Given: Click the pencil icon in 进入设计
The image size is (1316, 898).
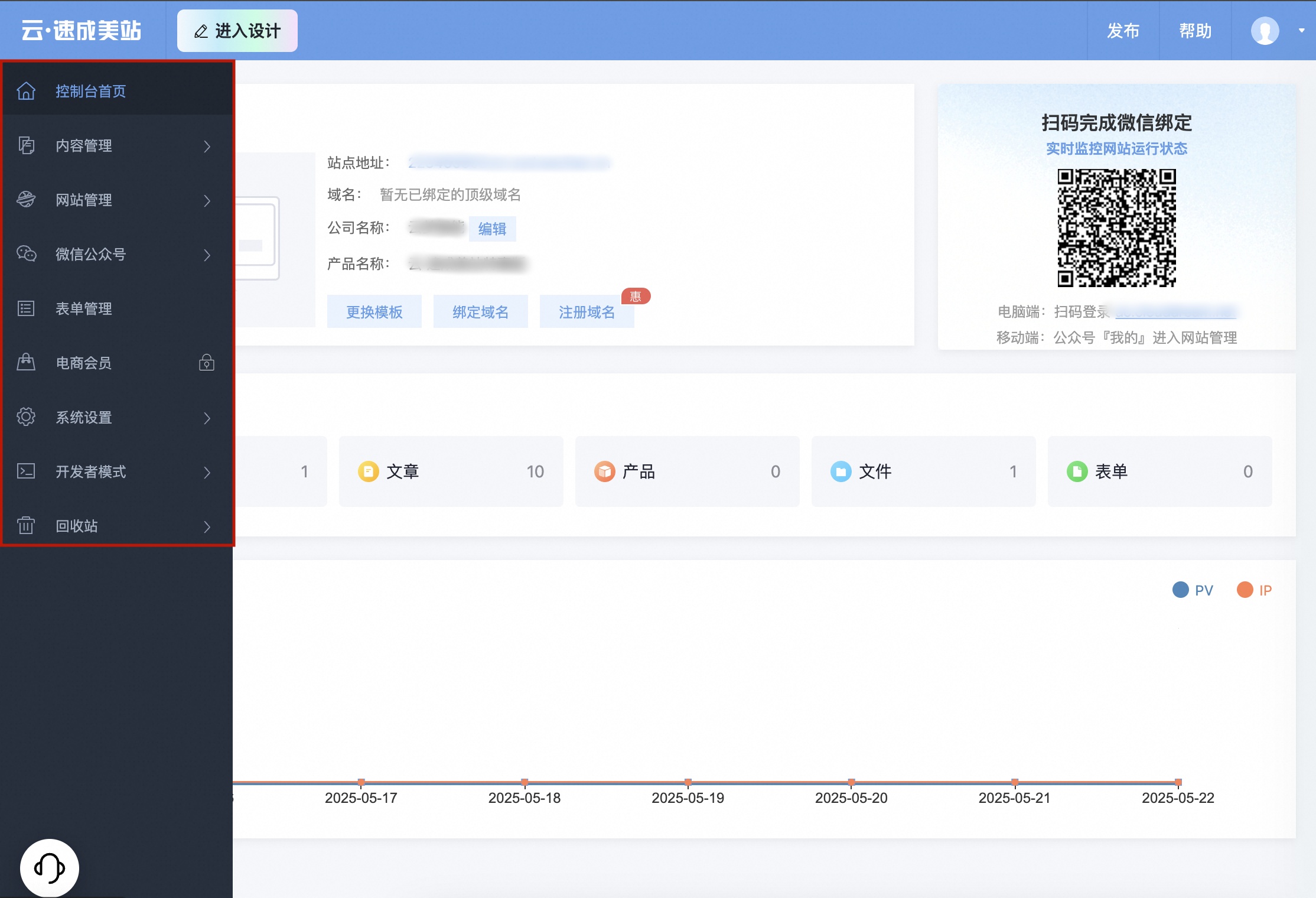Looking at the screenshot, I should pyautogui.click(x=201, y=31).
